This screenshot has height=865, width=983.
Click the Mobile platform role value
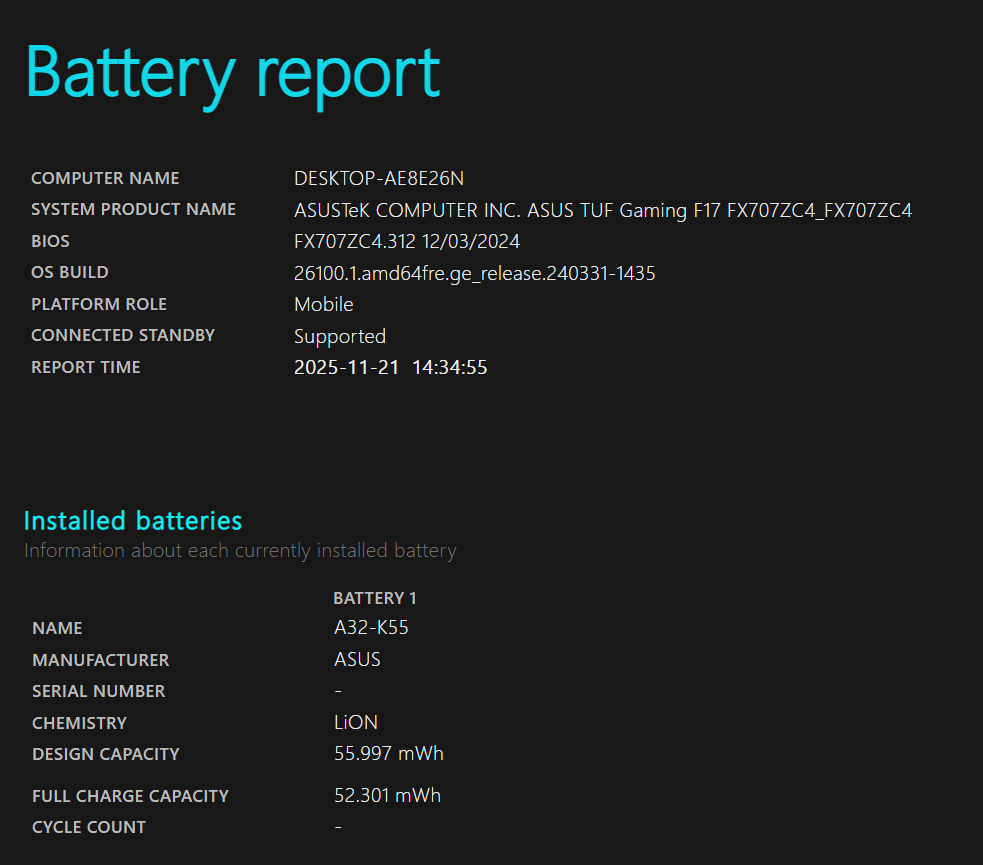(x=323, y=305)
